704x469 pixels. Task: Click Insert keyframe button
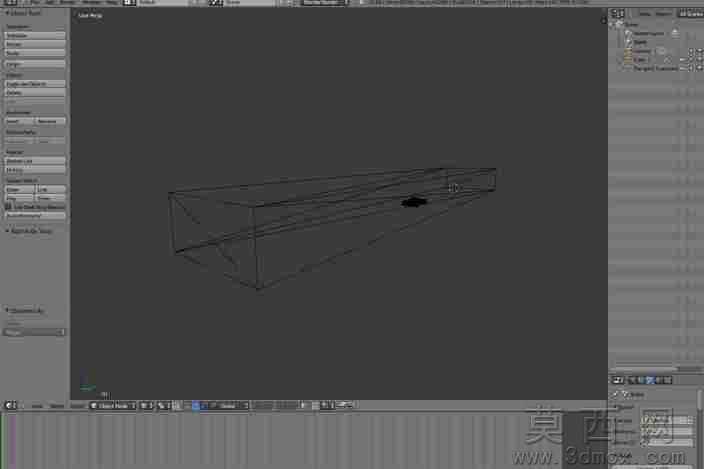[x=19, y=121]
